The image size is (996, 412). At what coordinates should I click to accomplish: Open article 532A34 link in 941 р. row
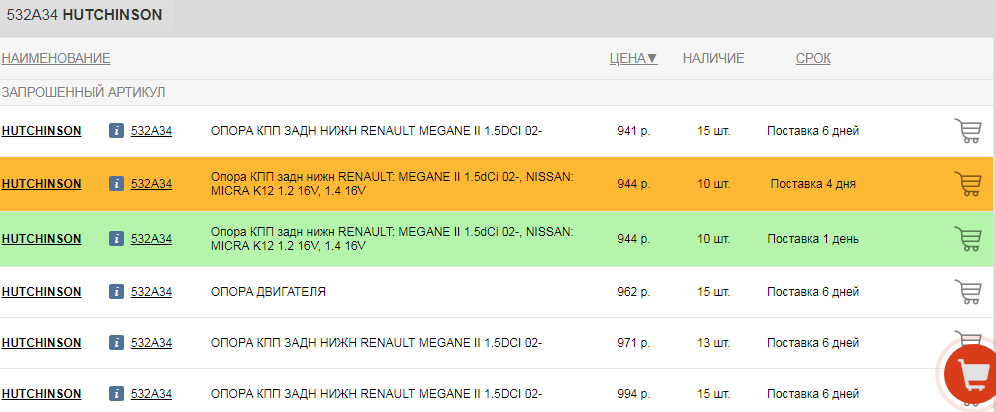151,131
